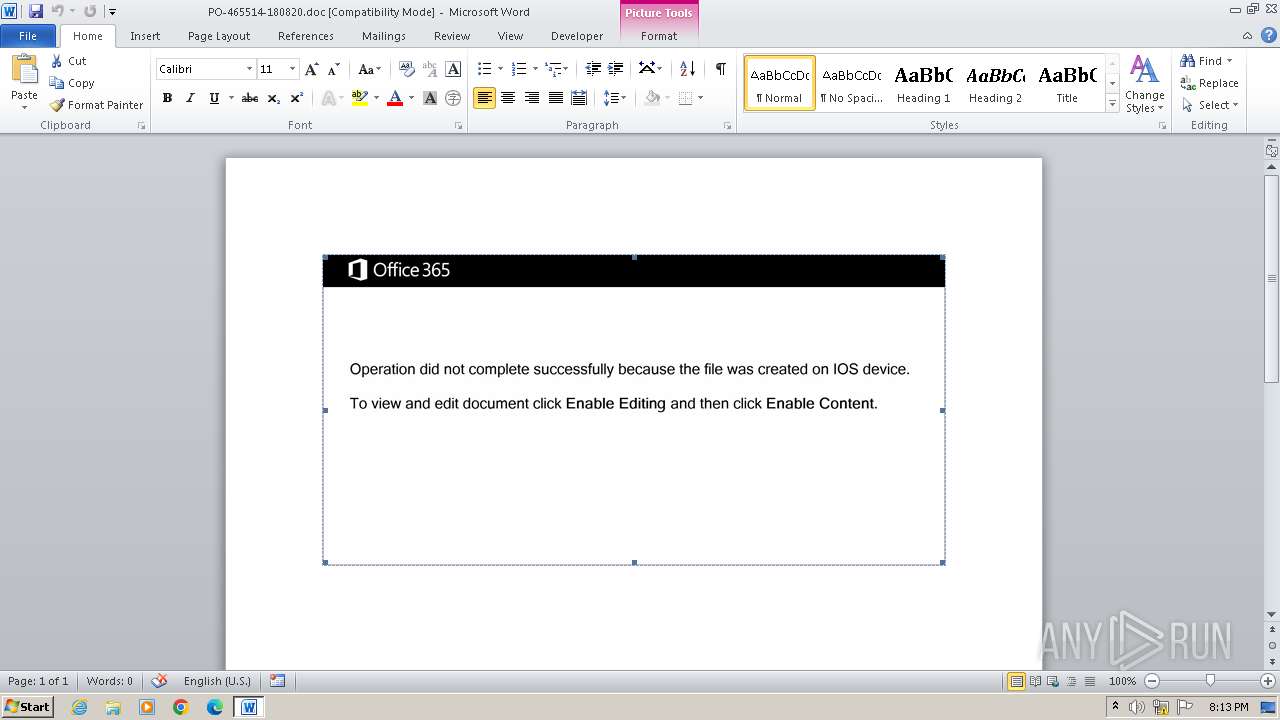This screenshot has width=1280, height=720.
Task: Switch to the Page Layout tab
Action: [x=219, y=36]
